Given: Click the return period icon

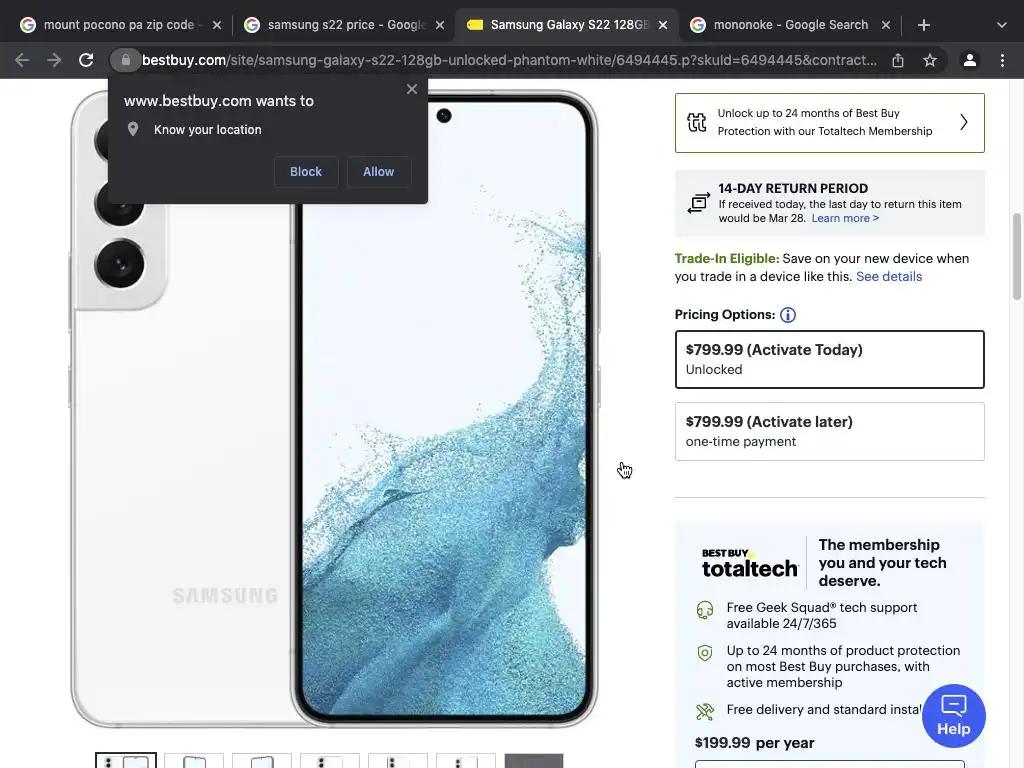Looking at the screenshot, I should click(698, 202).
